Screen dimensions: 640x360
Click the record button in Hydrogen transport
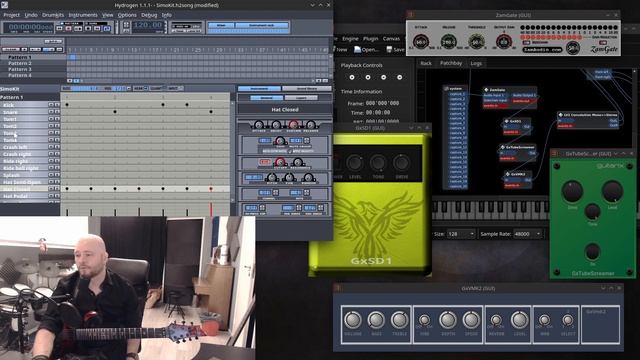69,29
